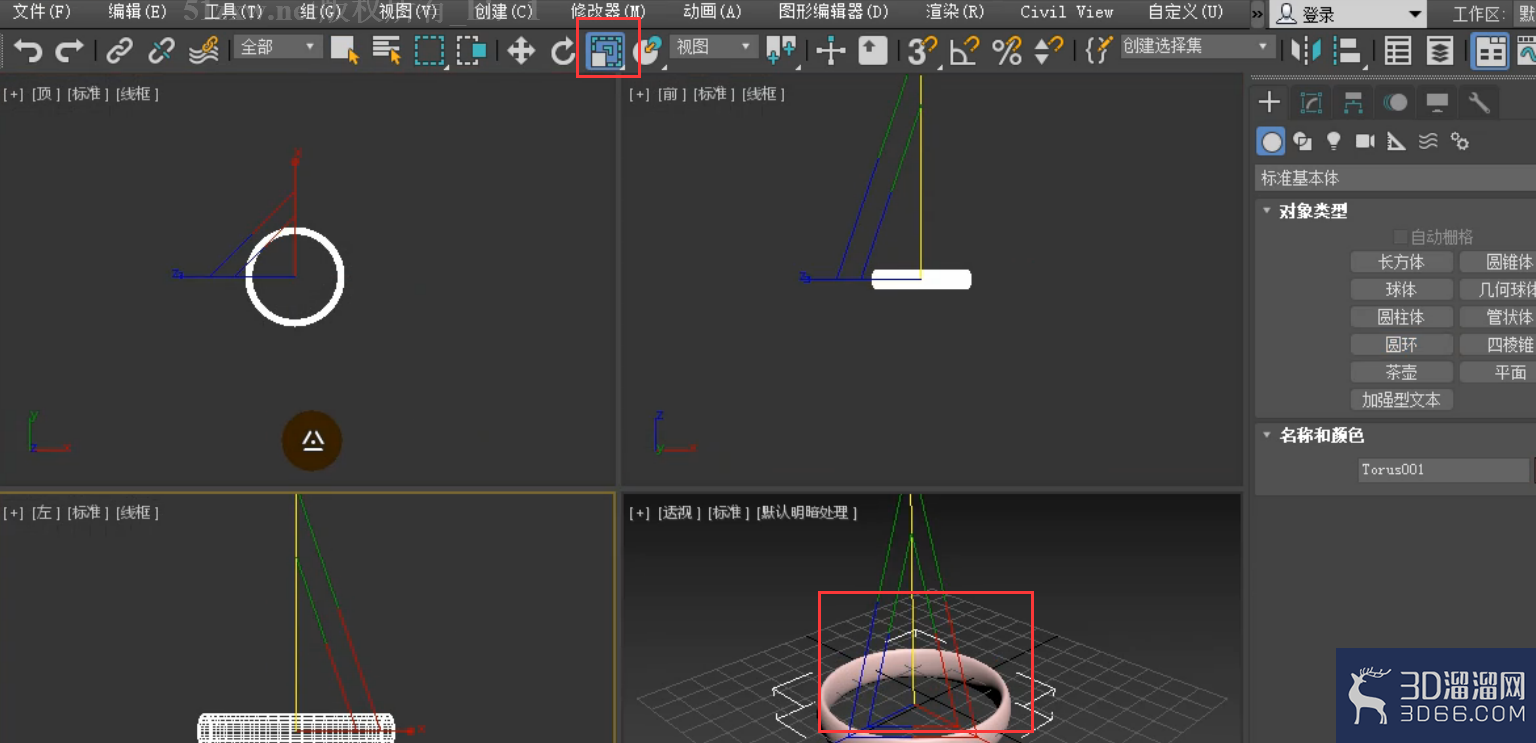Switch to the Display panel tab
Viewport: 1536px width, 743px height.
(x=1437, y=102)
